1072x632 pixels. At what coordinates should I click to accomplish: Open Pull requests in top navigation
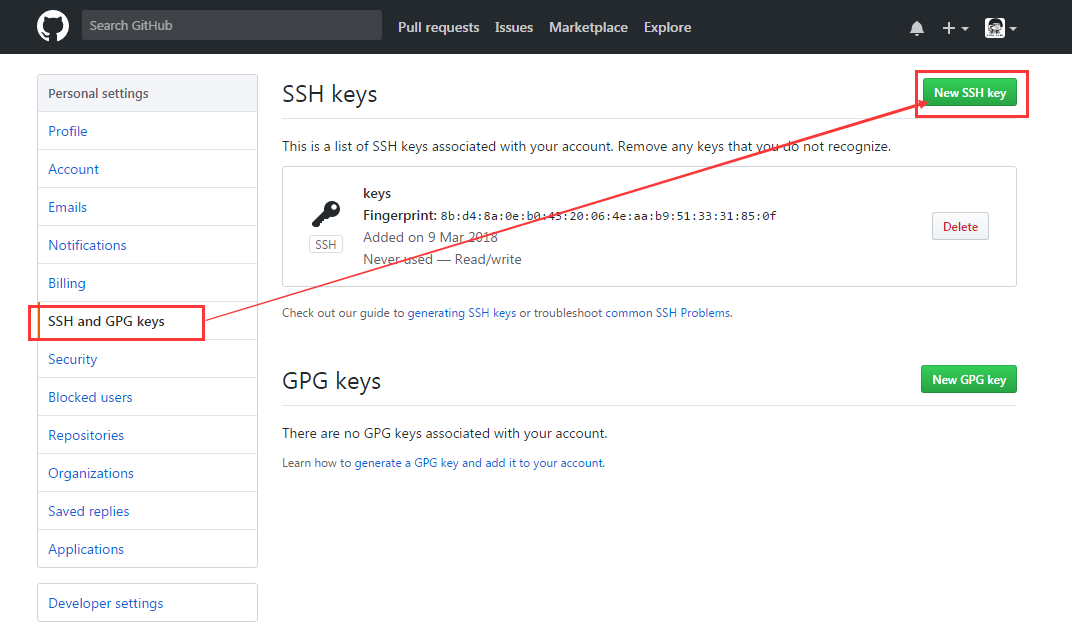tap(438, 27)
